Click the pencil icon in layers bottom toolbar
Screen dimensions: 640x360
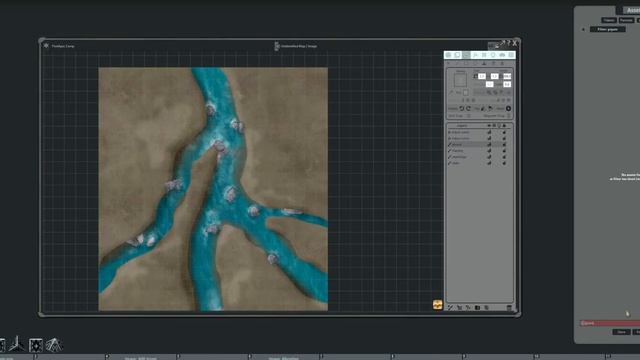(x=451, y=307)
